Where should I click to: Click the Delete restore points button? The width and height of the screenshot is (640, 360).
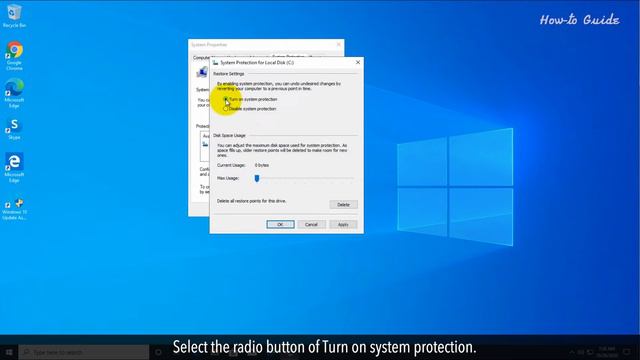coord(343,204)
